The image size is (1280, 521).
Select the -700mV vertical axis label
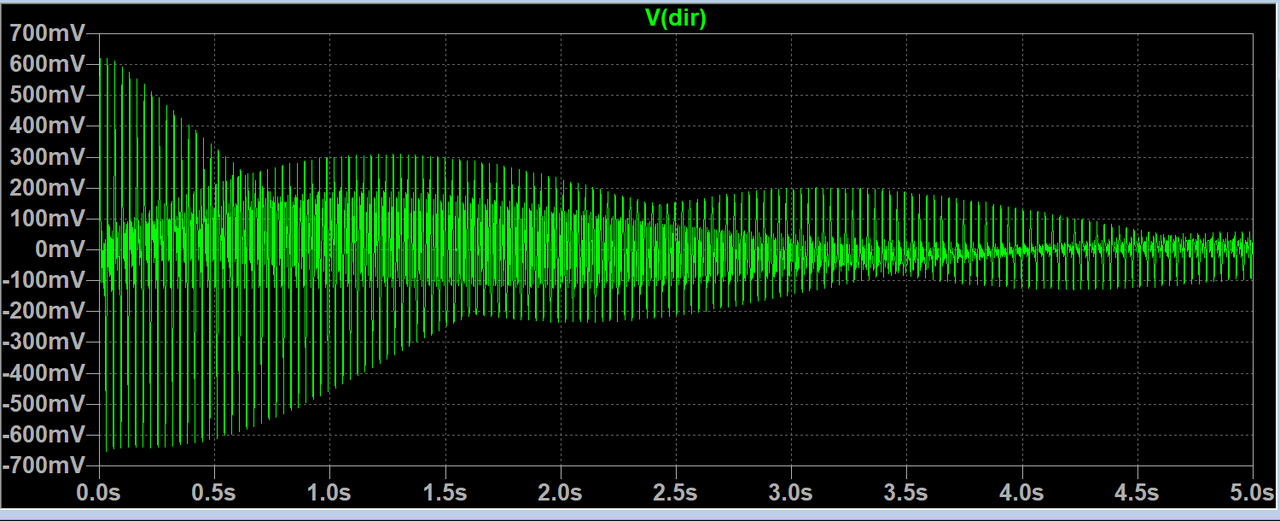46,466
